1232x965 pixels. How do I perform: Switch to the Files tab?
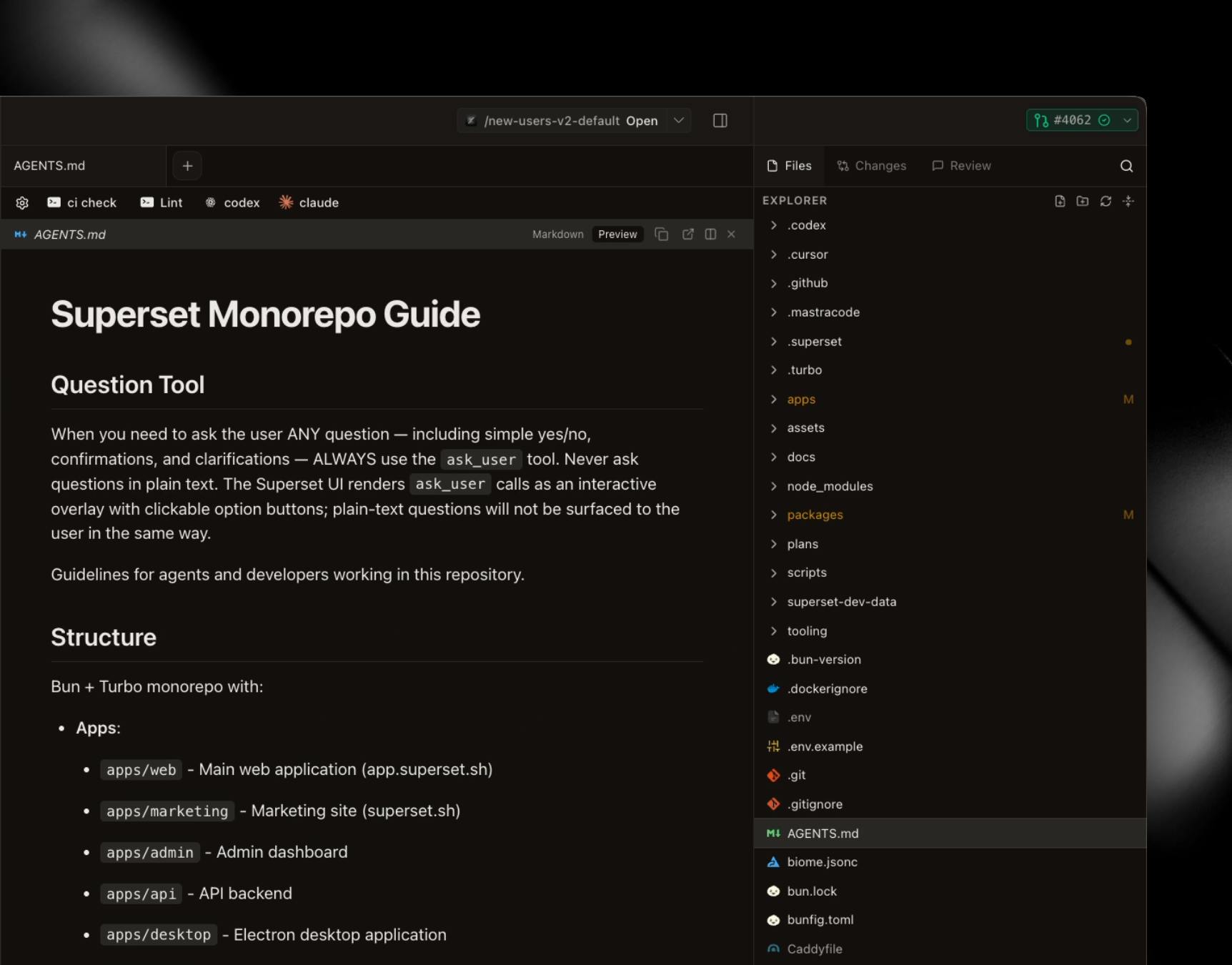click(x=789, y=166)
